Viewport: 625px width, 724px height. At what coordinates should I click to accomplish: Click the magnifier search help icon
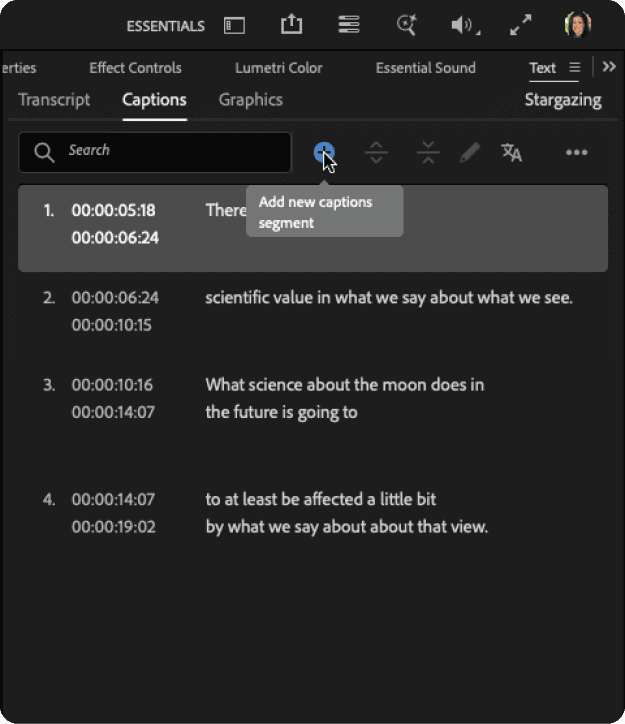click(407, 24)
